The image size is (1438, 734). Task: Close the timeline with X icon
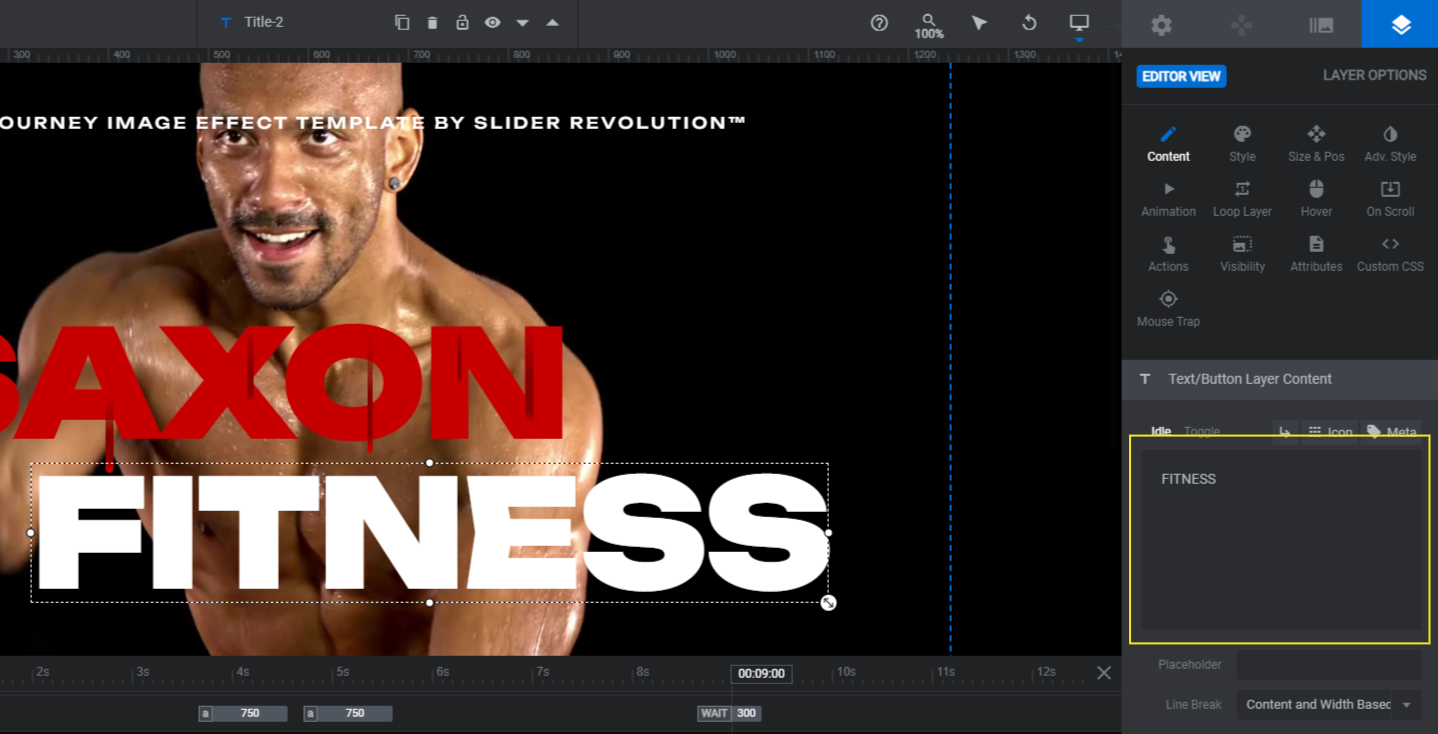1104,673
